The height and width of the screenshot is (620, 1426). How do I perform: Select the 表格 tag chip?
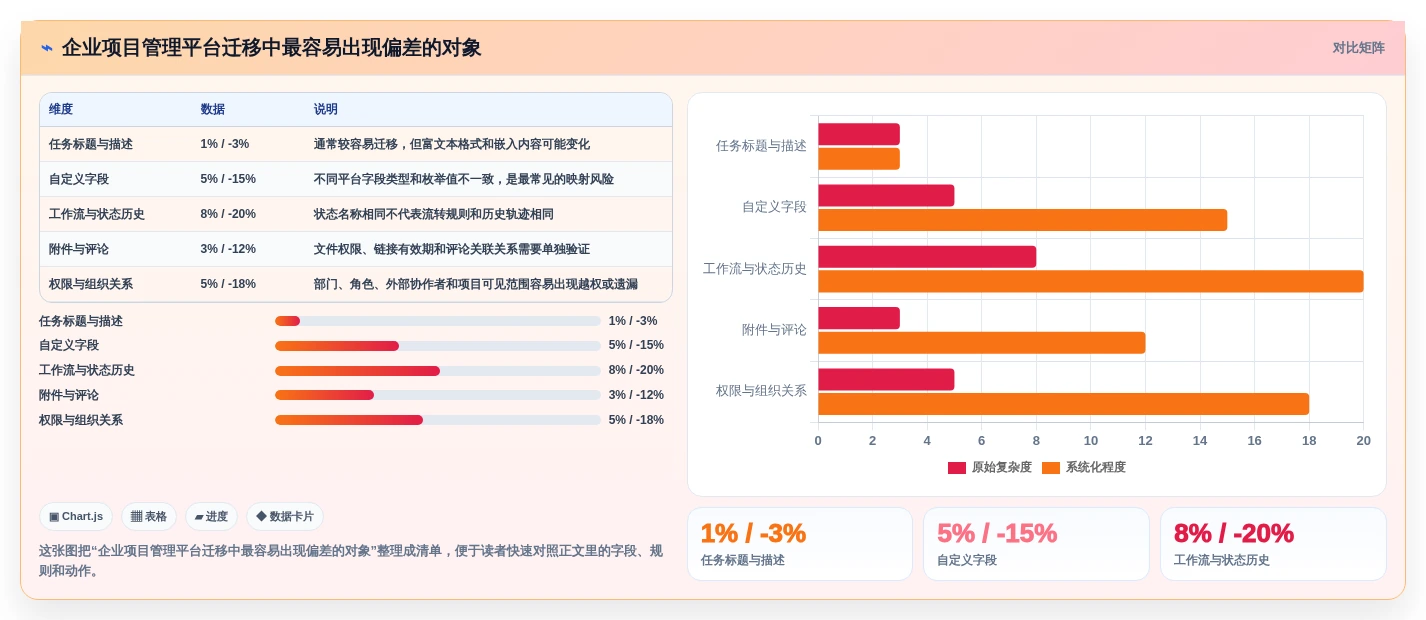click(x=149, y=517)
